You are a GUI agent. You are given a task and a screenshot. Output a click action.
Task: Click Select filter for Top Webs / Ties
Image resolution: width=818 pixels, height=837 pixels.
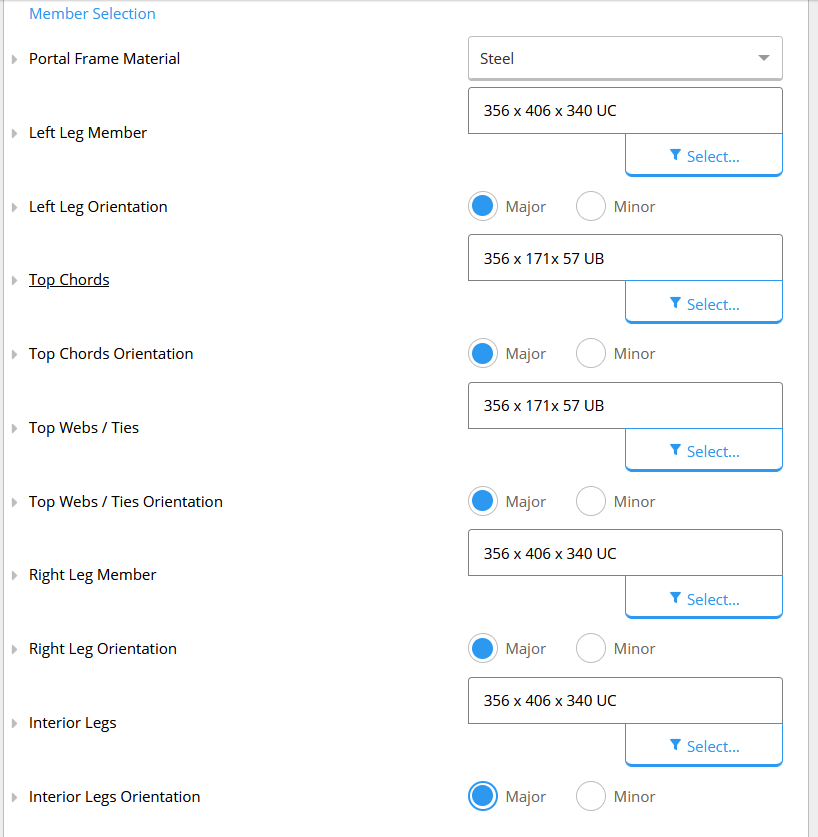[x=704, y=450]
